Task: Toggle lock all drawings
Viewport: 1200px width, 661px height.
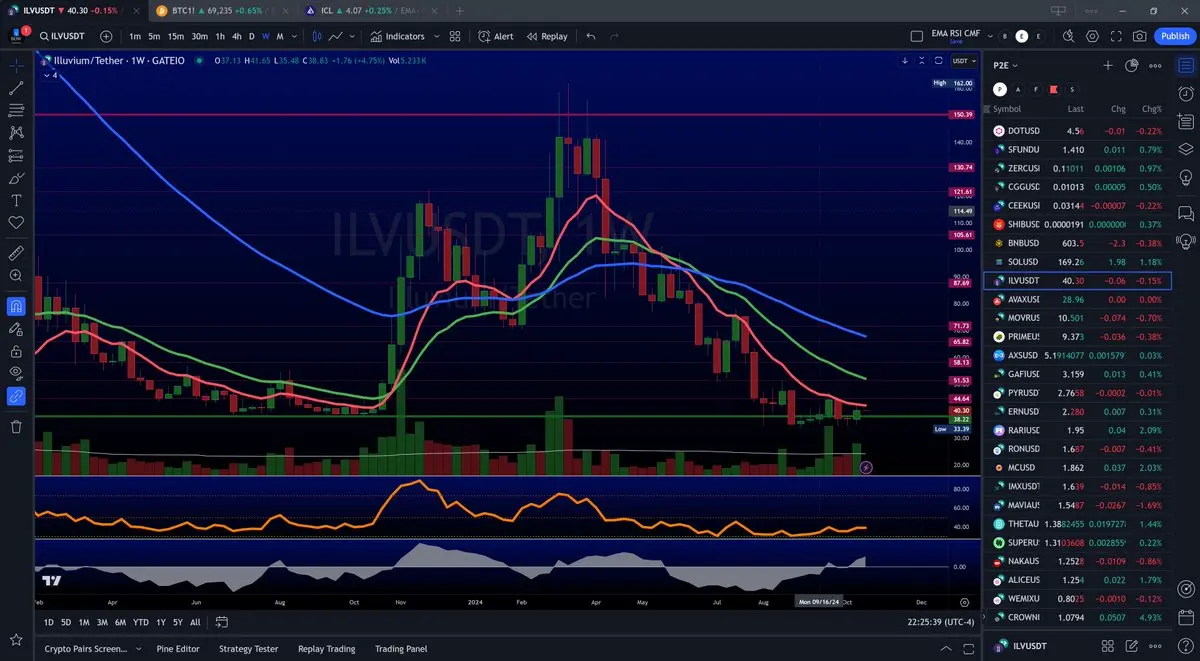Action: point(16,351)
